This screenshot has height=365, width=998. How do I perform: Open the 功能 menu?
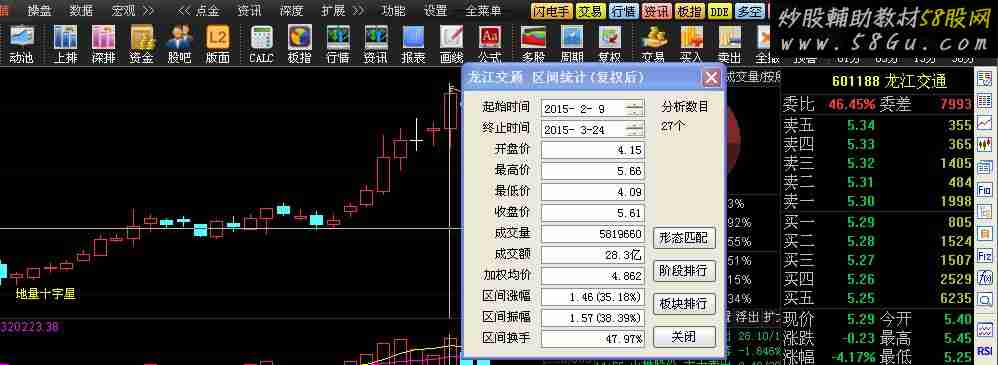click(x=393, y=11)
